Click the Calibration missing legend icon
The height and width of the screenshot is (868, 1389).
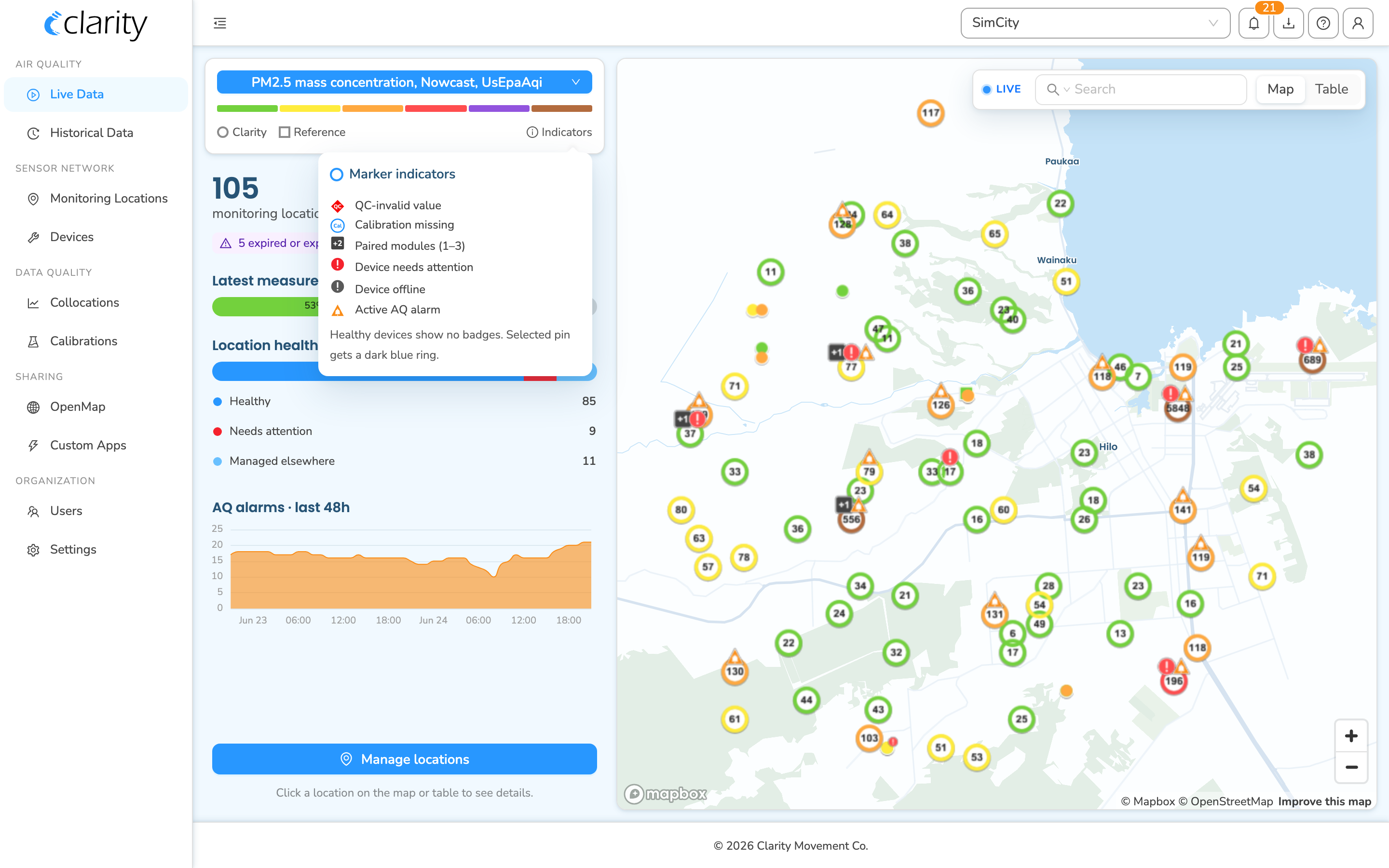pyautogui.click(x=338, y=225)
